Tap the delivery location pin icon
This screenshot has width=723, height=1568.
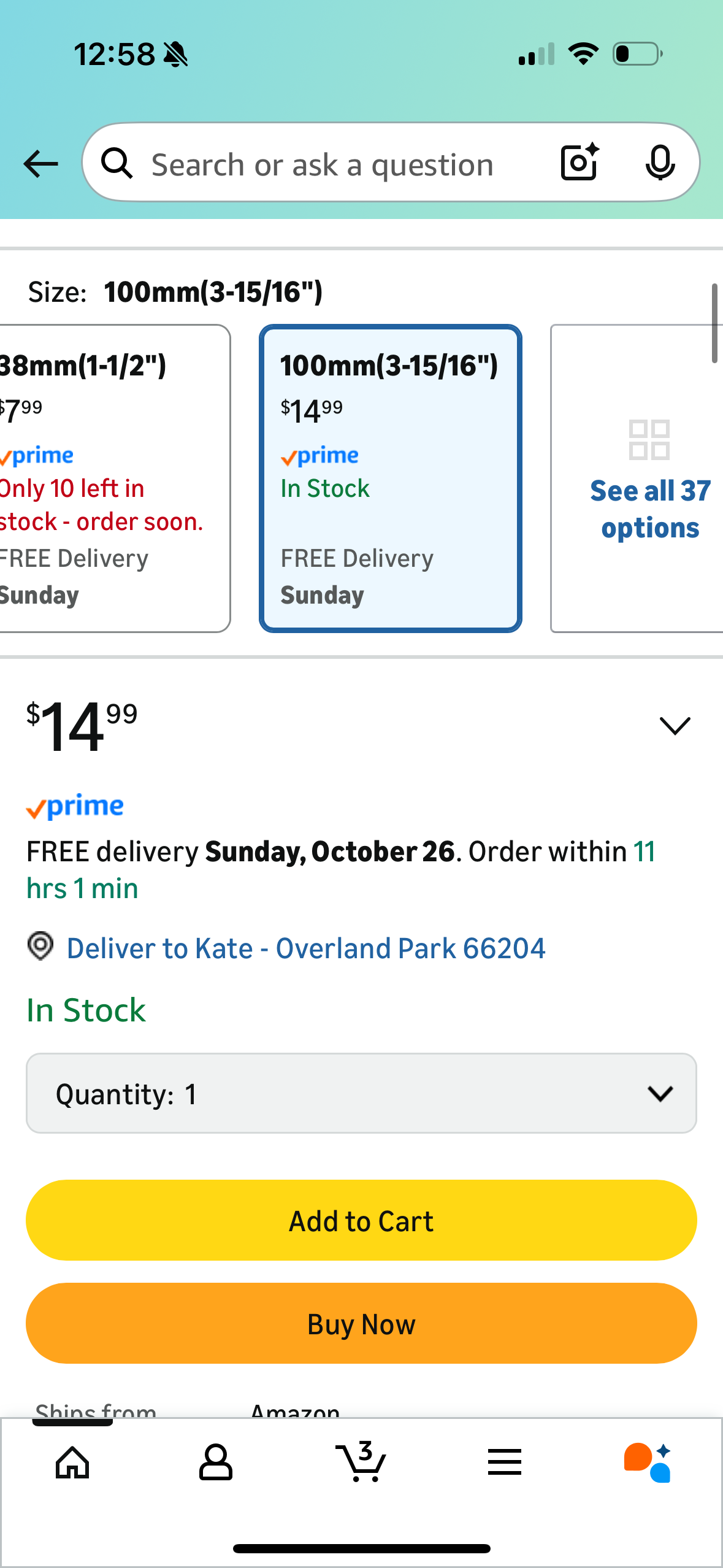40,947
